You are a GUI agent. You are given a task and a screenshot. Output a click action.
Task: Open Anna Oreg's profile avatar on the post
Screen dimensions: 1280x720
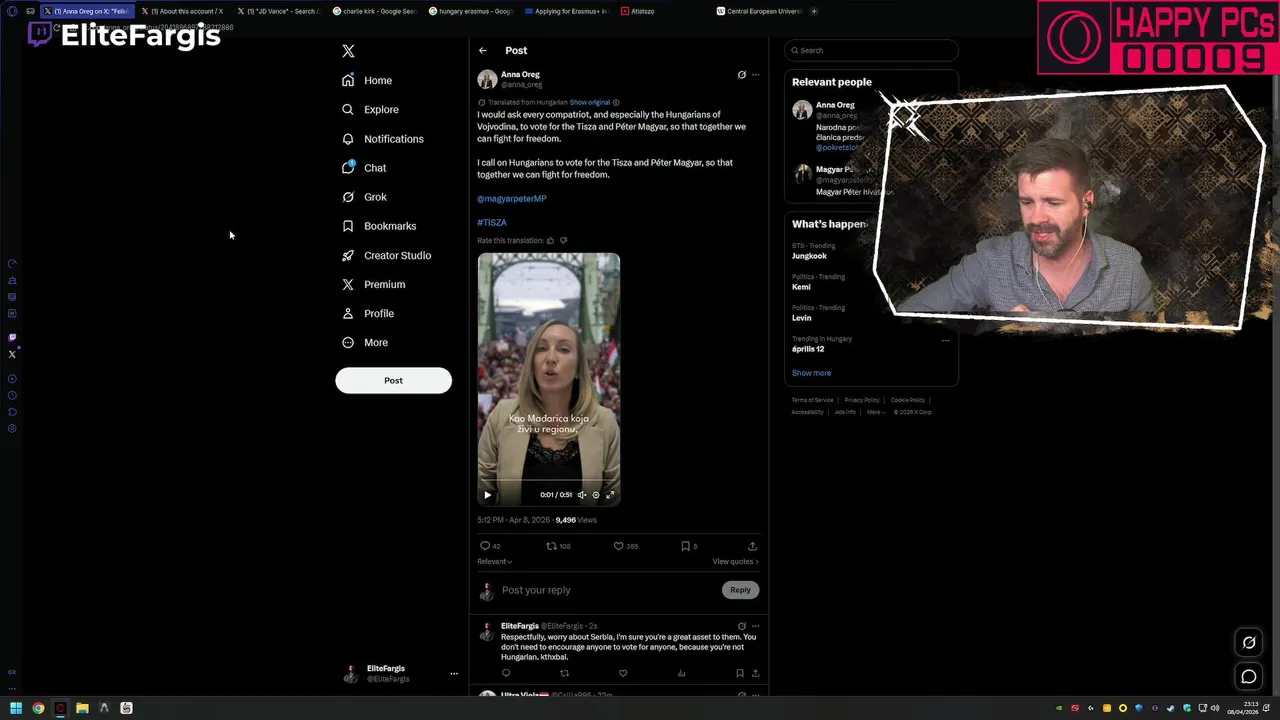487,79
